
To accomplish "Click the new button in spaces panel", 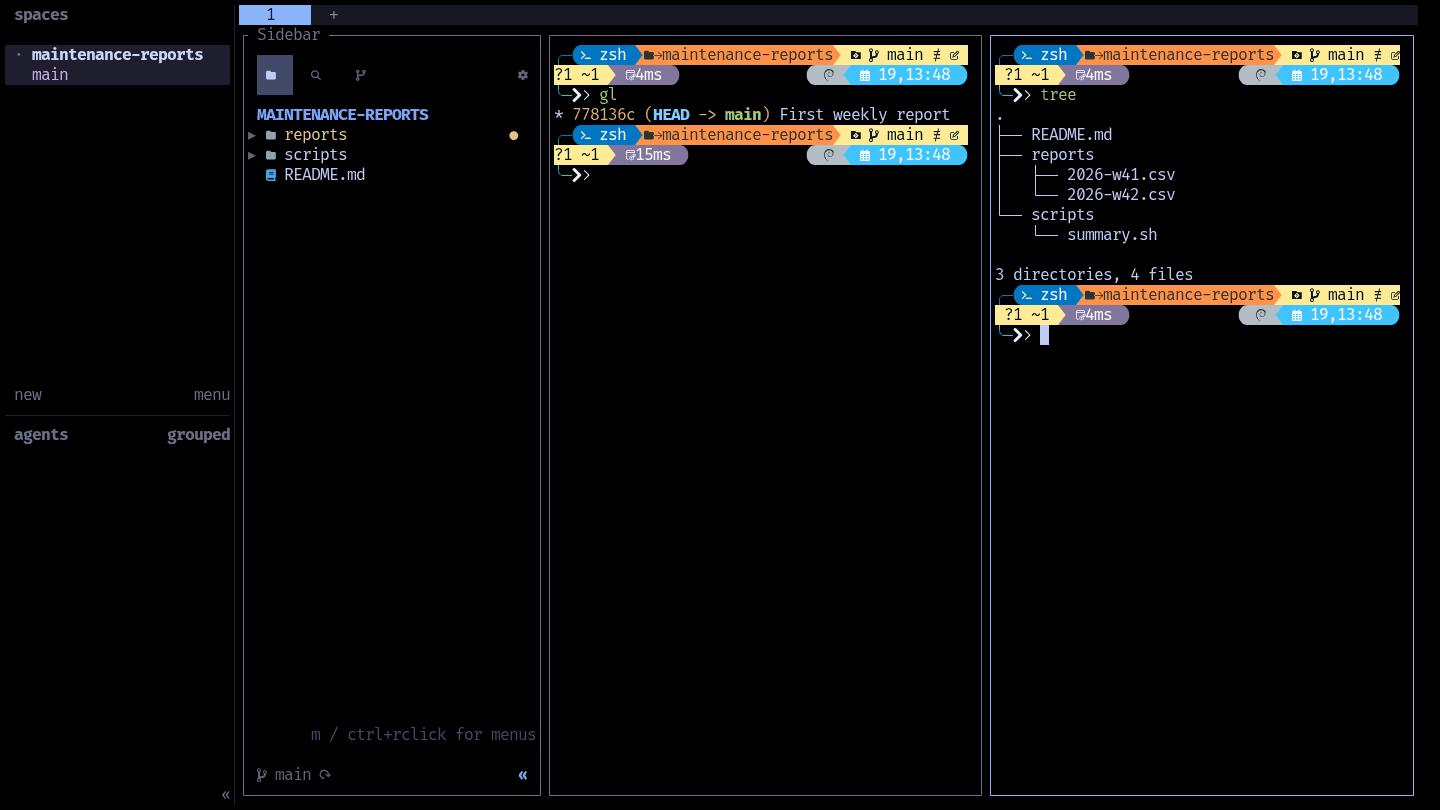I will (x=28, y=395).
